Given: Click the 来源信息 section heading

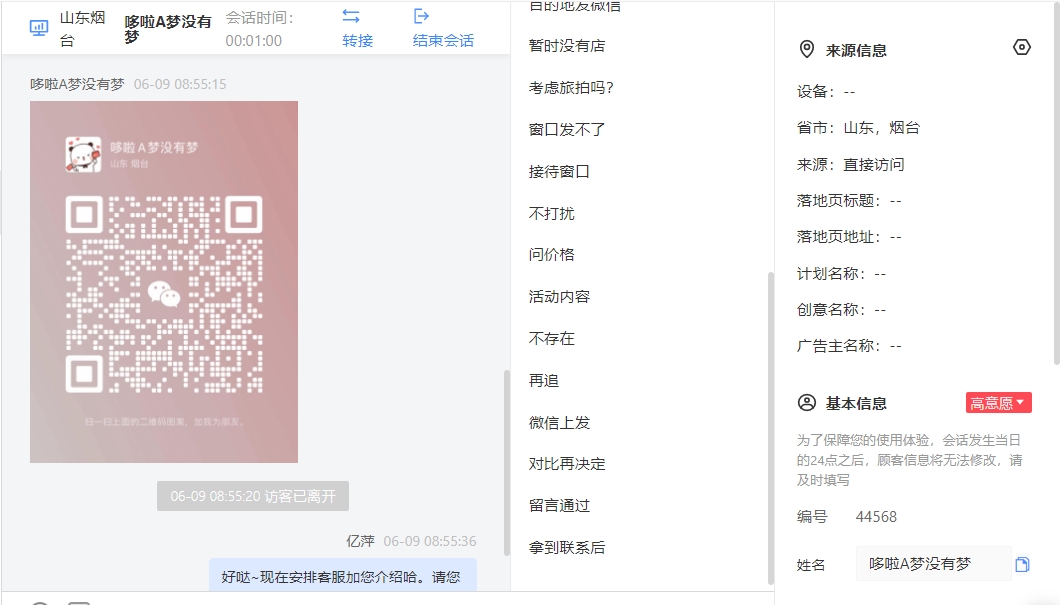Looking at the screenshot, I should (x=856, y=51).
